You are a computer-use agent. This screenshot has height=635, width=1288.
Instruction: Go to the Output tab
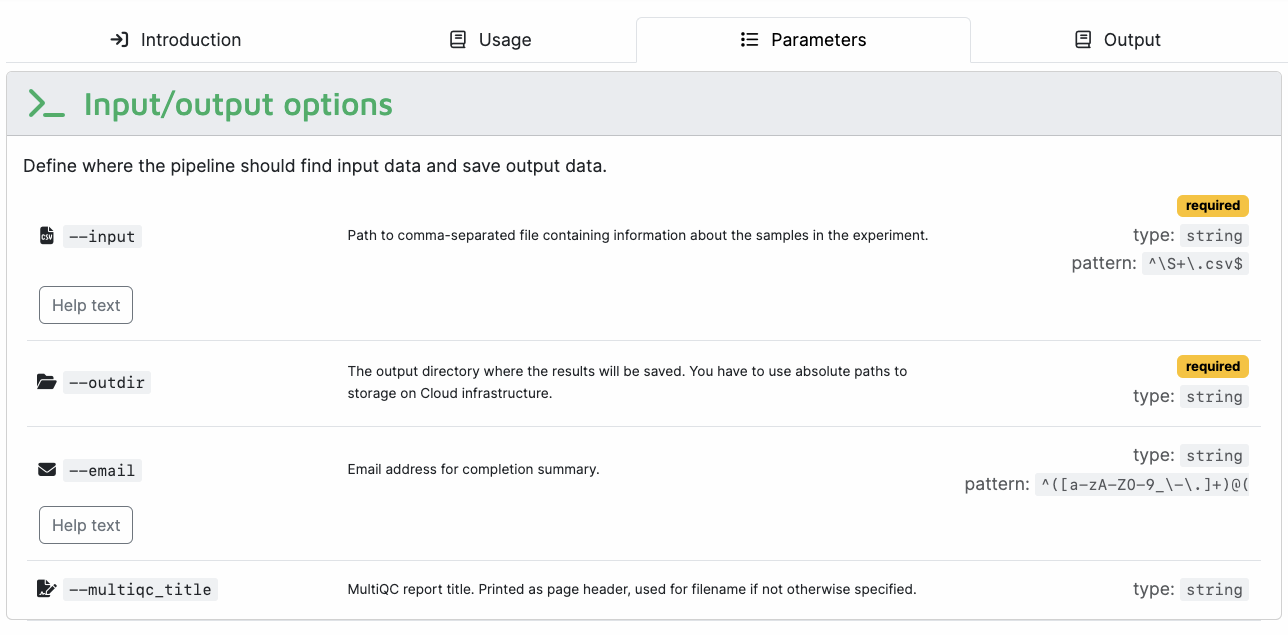(x=1118, y=40)
